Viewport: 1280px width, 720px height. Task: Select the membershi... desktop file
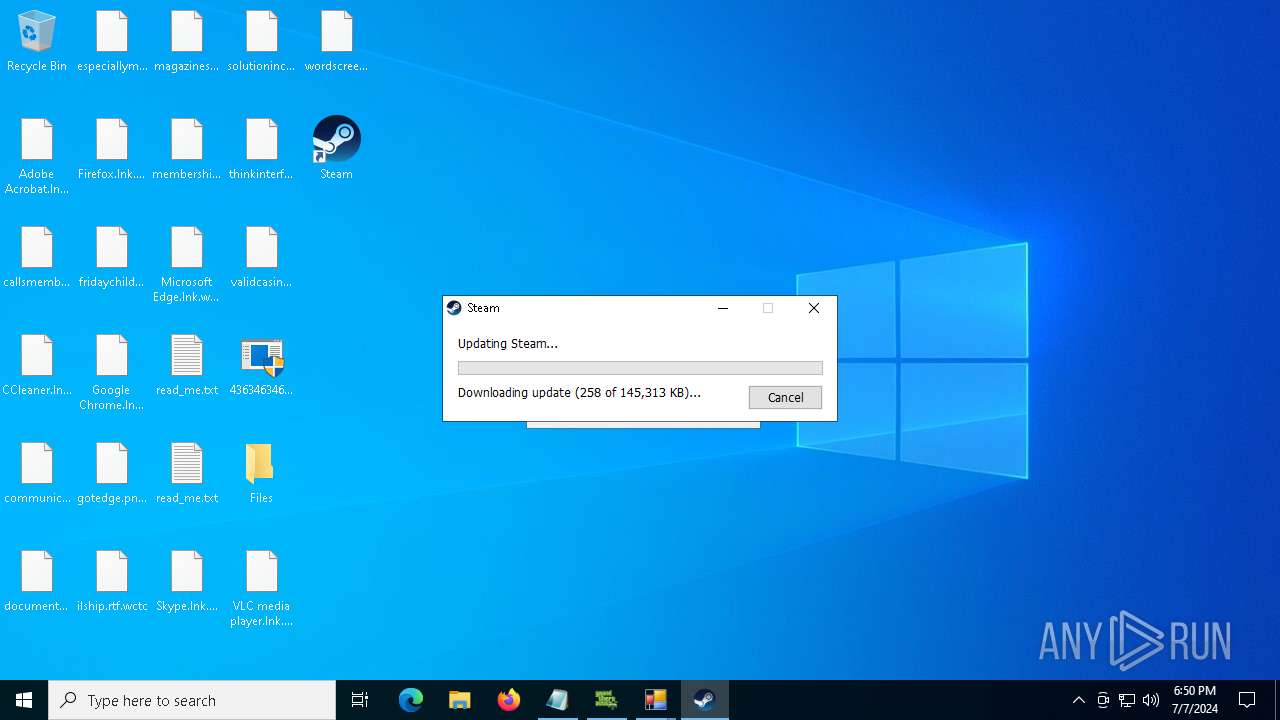pos(187,149)
